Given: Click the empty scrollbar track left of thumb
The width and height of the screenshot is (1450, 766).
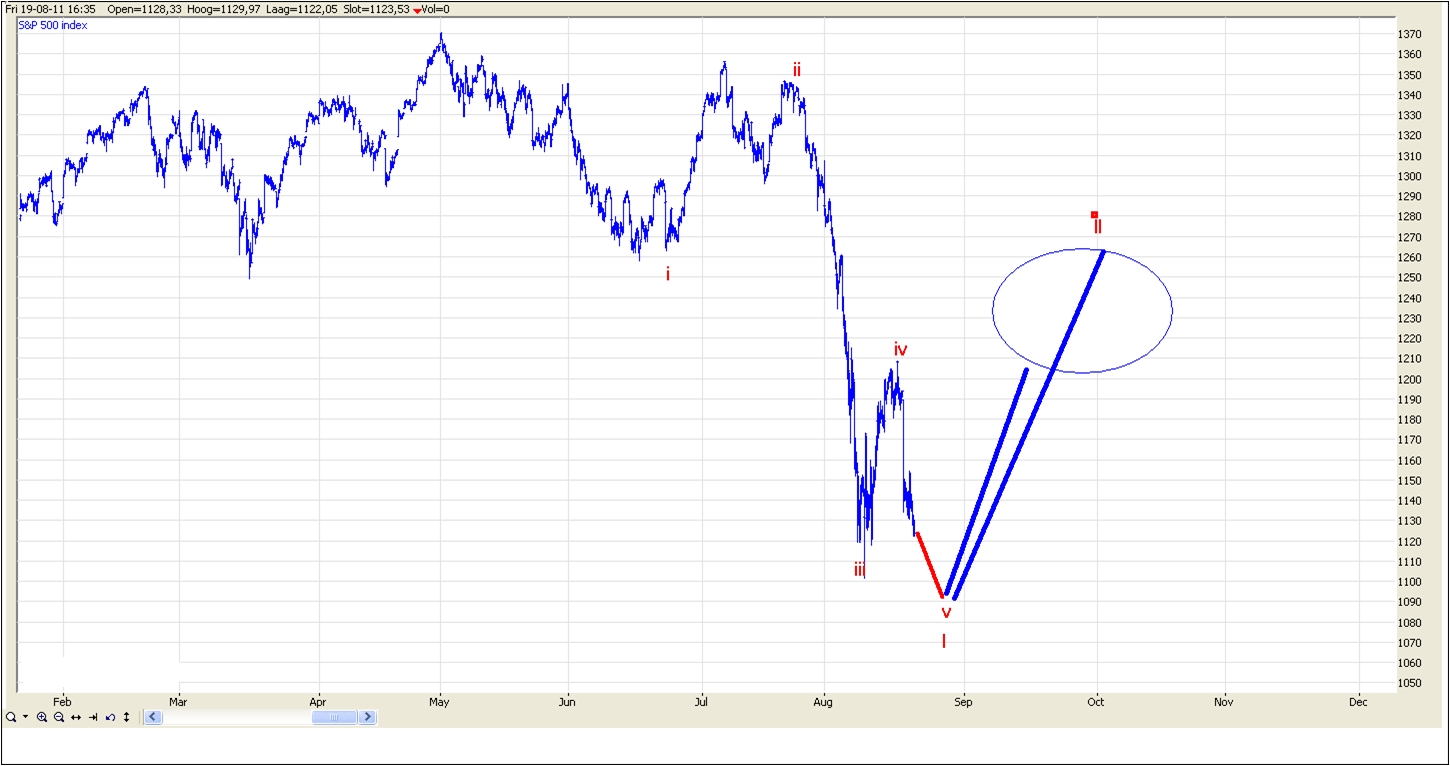Looking at the screenshot, I should coord(240,717).
